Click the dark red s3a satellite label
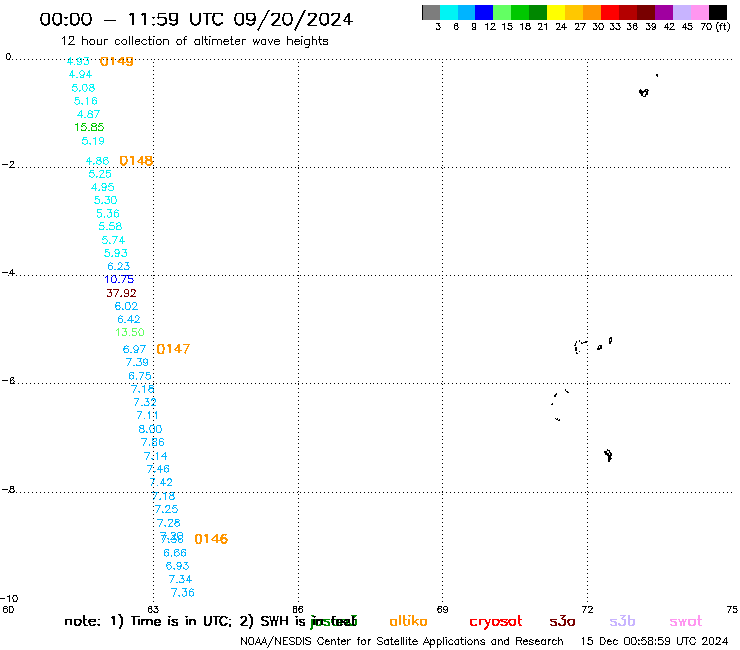Image resolution: width=740 pixels, height=650 pixels. coord(563,622)
